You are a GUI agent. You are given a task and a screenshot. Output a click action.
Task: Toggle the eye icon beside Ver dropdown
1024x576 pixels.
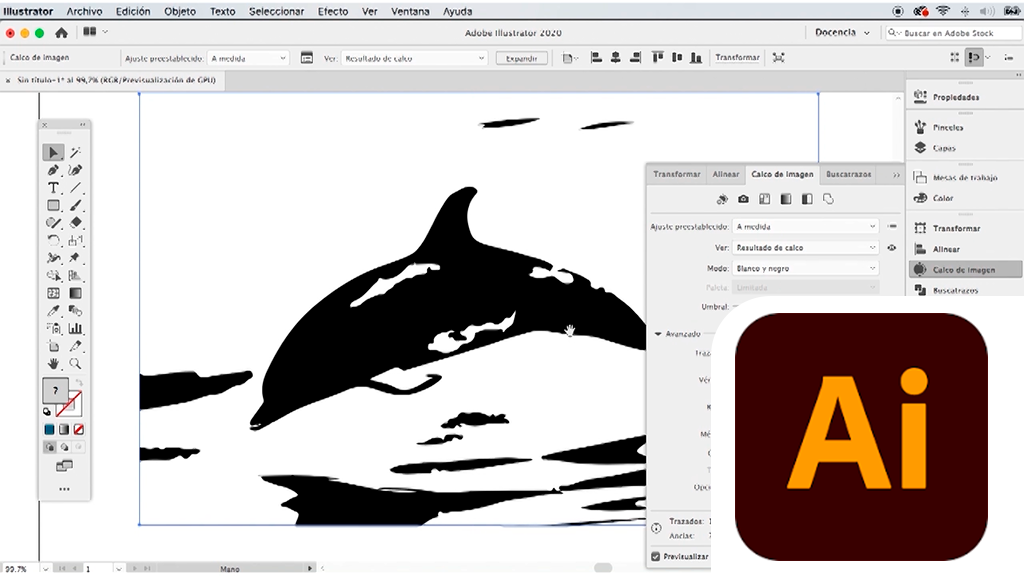pyautogui.click(x=891, y=247)
